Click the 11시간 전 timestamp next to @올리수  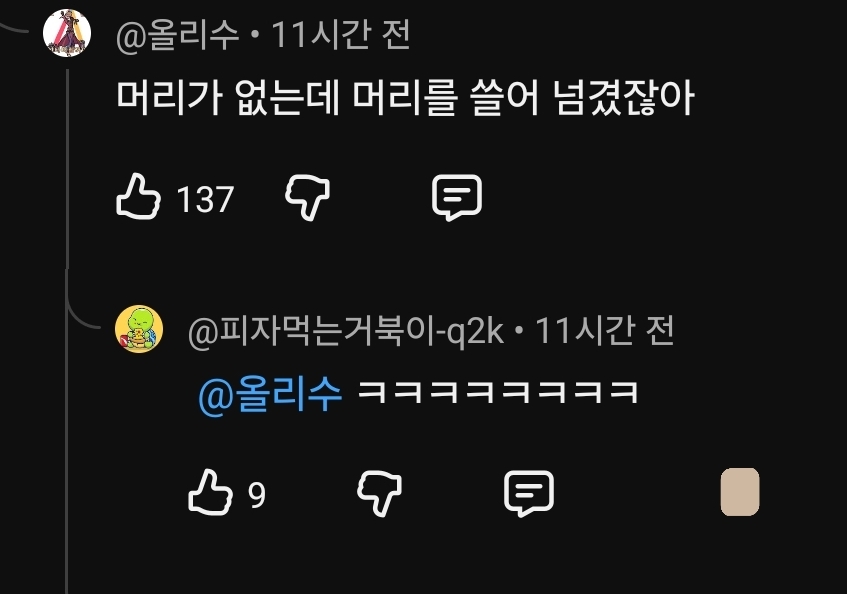(340, 35)
